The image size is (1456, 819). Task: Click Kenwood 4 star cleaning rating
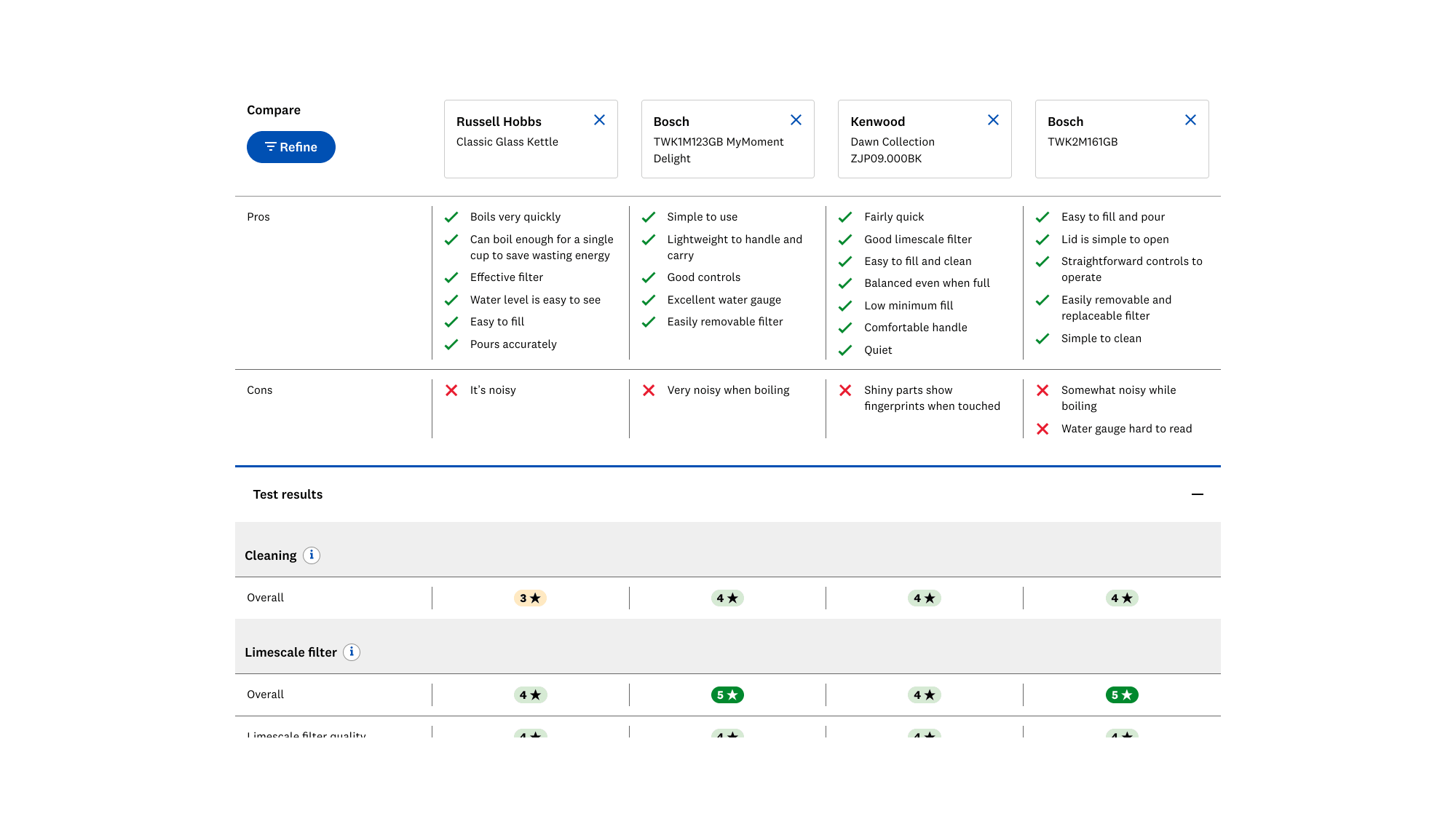click(925, 598)
